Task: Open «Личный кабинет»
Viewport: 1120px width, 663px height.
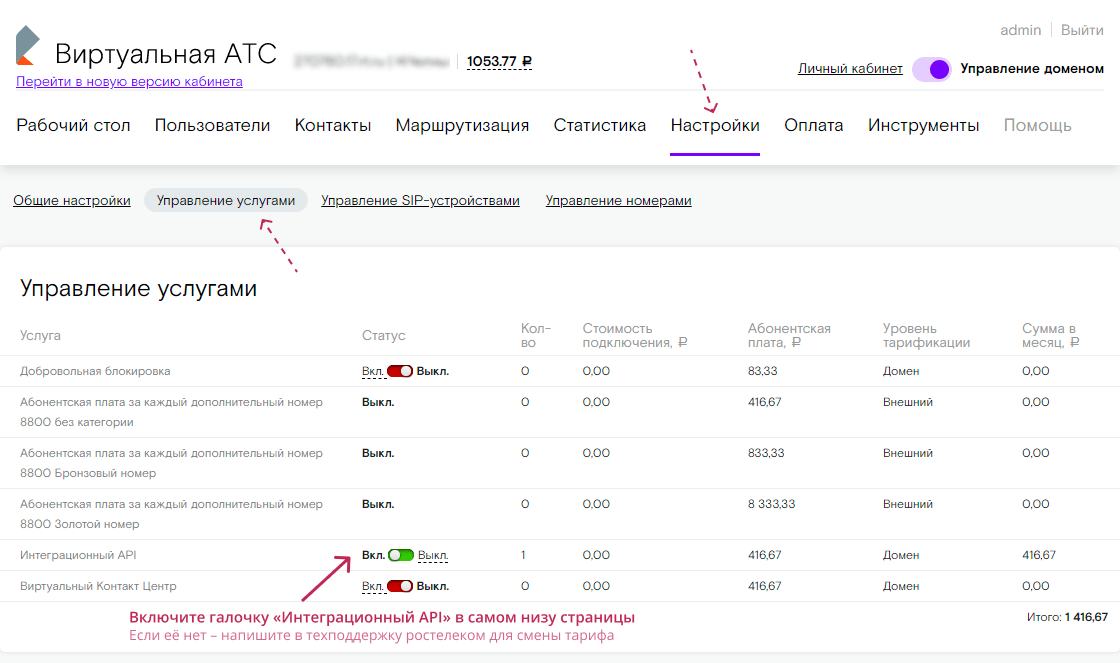Action: (x=849, y=68)
